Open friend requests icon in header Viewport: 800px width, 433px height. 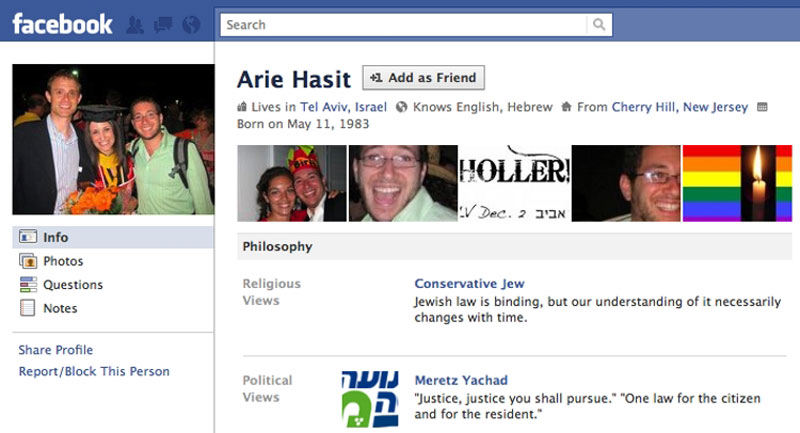pyautogui.click(x=135, y=25)
